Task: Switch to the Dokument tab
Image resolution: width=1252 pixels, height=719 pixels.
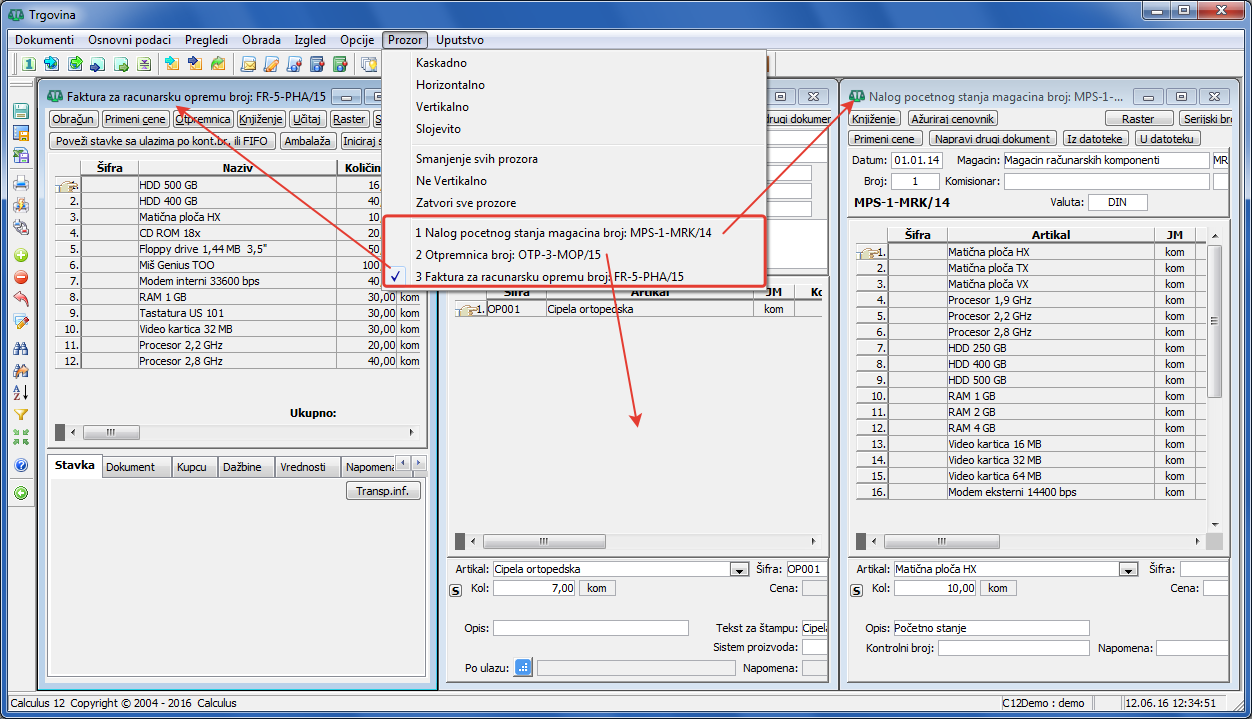Action: click(131, 467)
